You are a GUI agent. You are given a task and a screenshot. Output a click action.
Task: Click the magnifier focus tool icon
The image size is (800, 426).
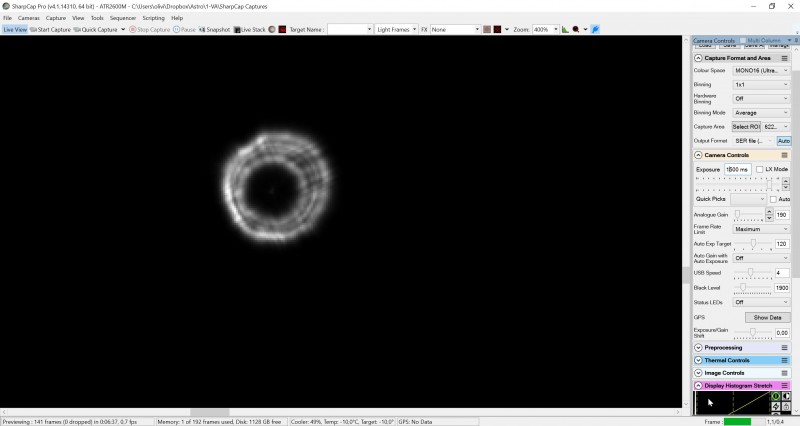pos(576,30)
